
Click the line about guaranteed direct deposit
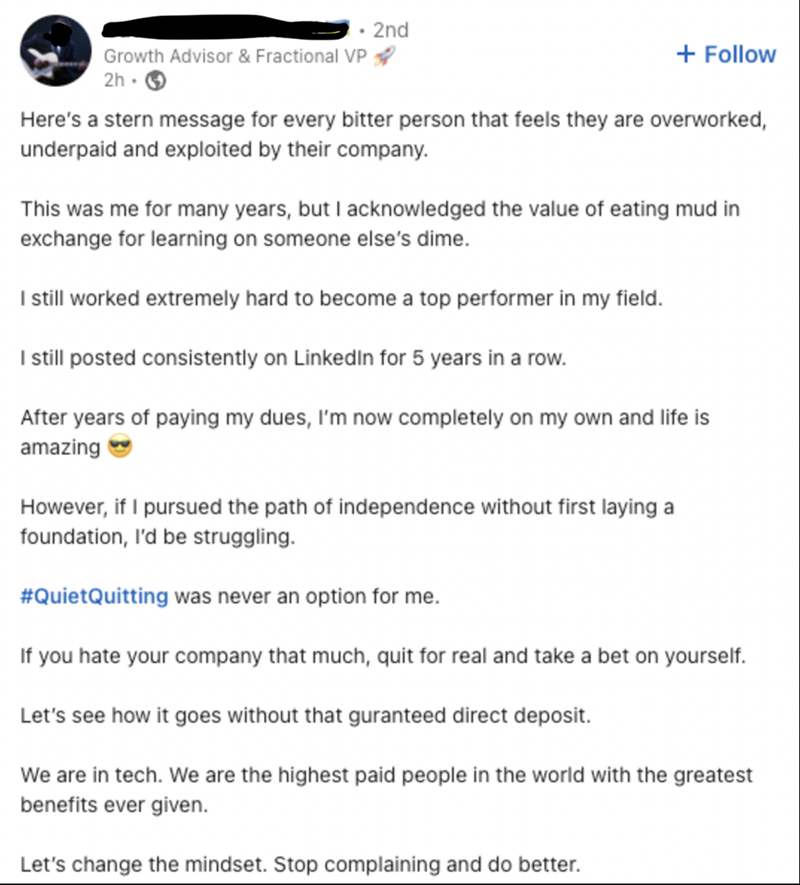(x=305, y=715)
